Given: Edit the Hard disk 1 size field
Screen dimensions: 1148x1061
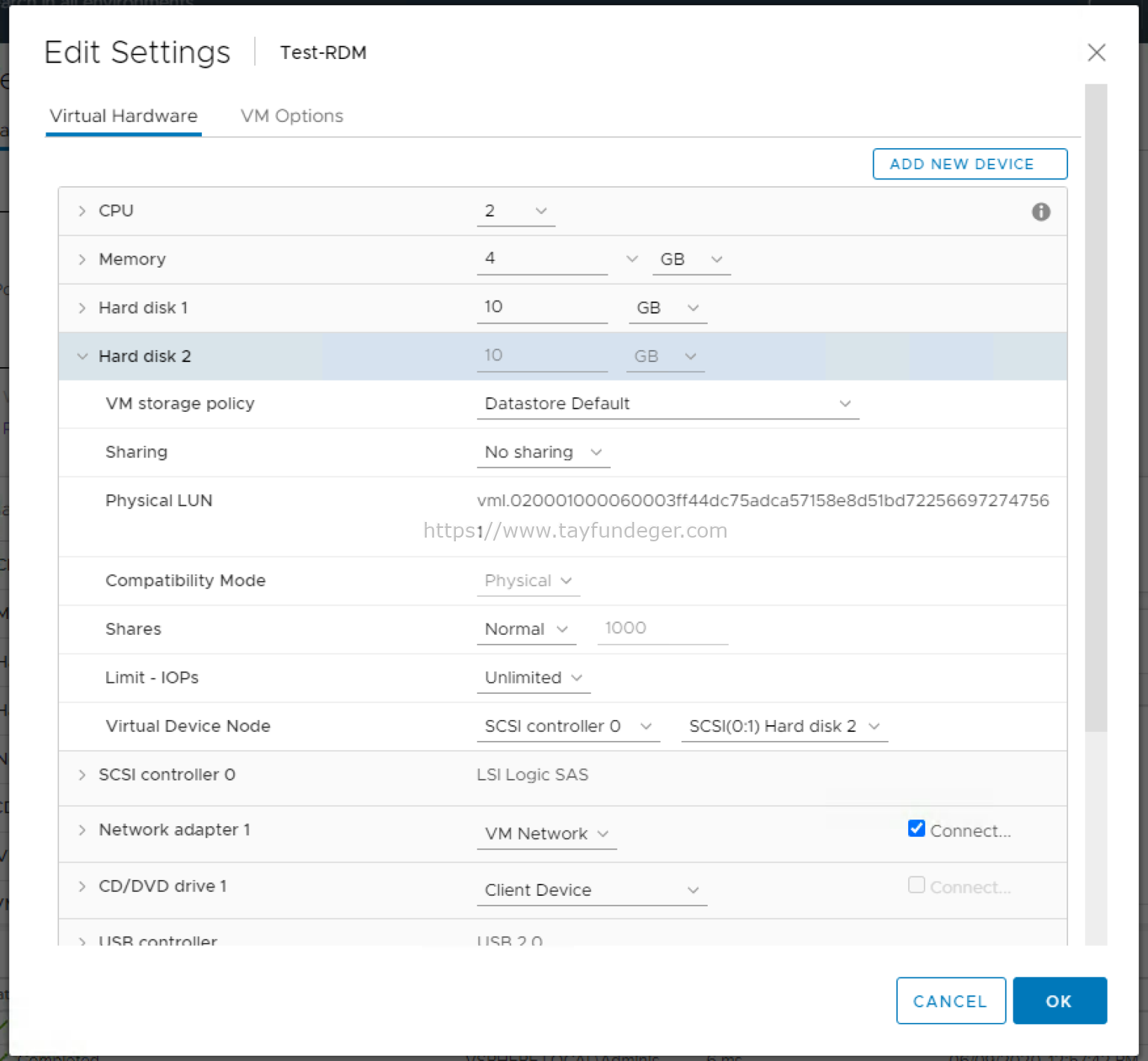Looking at the screenshot, I should coord(541,307).
